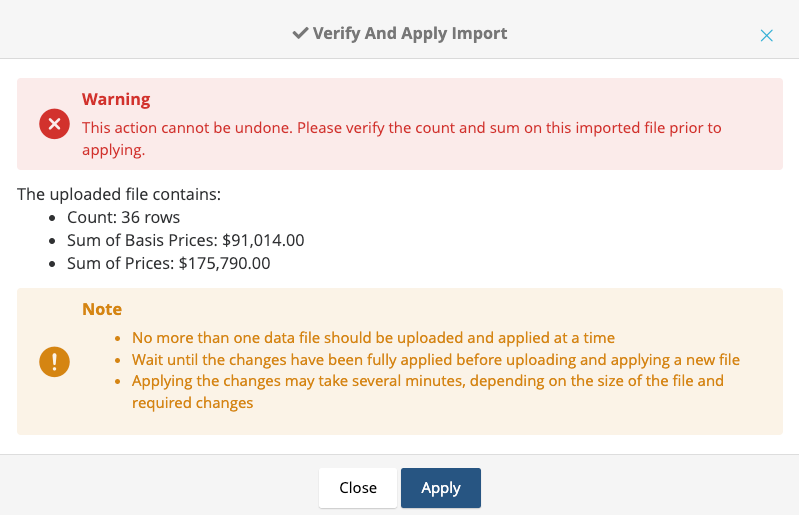
Task: Apply the verified import
Action: pos(440,488)
